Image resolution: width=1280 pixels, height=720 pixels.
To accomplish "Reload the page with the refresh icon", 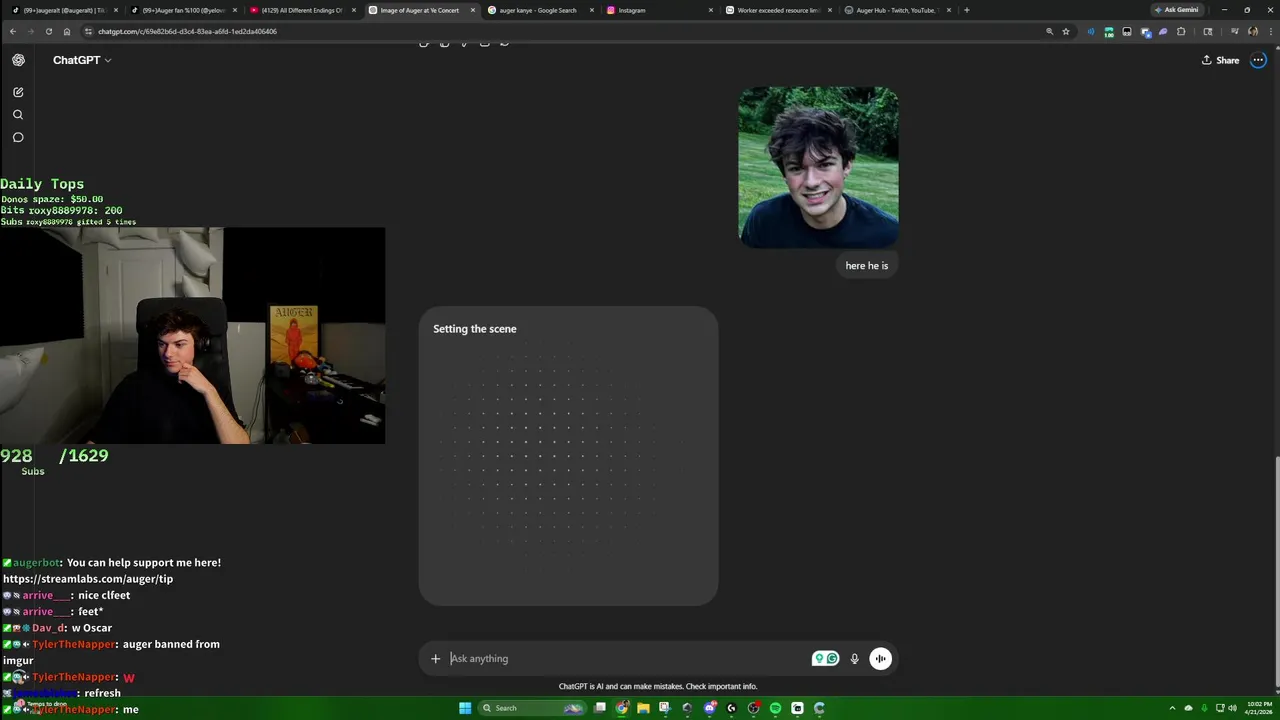I will pos(48,31).
